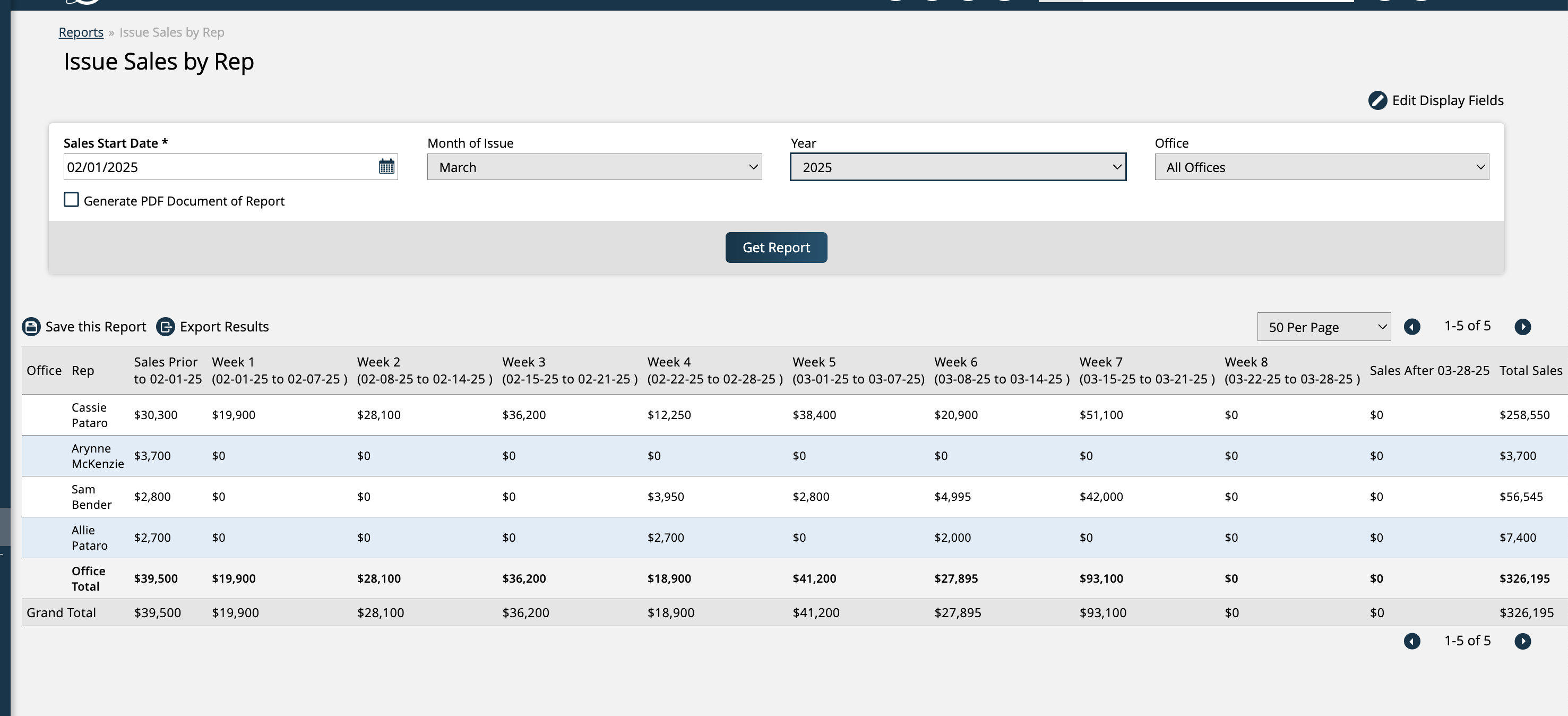The height and width of the screenshot is (716, 1568).
Task: Go to previous page using top arrow
Action: click(x=1411, y=327)
